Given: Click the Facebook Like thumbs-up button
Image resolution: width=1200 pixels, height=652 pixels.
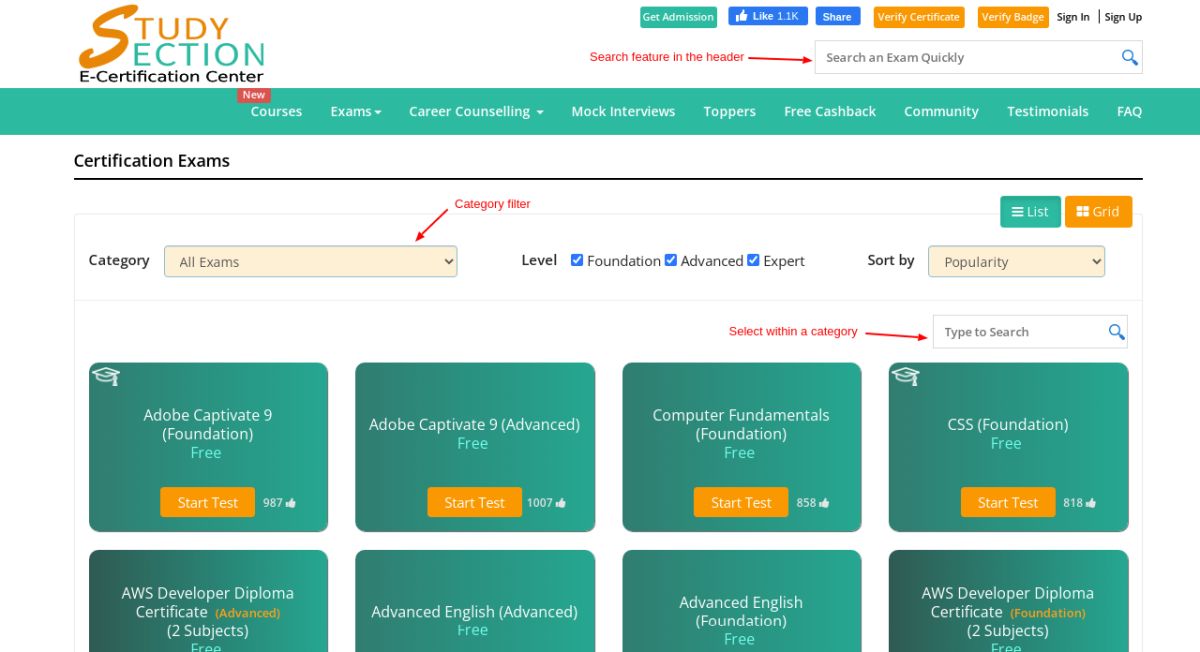Looking at the screenshot, I should 767,16.
